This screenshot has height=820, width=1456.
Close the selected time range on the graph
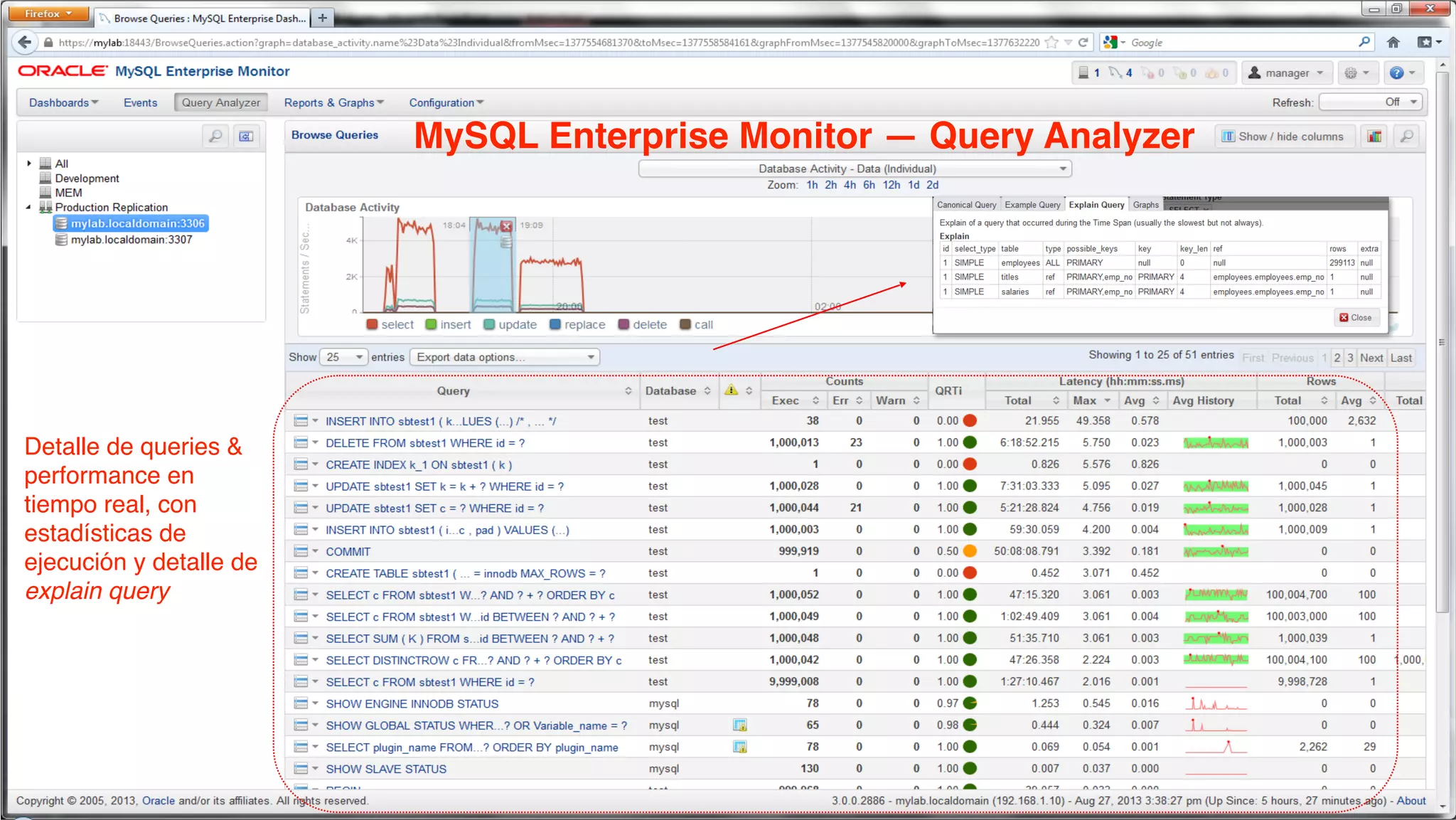coord(506,226)
